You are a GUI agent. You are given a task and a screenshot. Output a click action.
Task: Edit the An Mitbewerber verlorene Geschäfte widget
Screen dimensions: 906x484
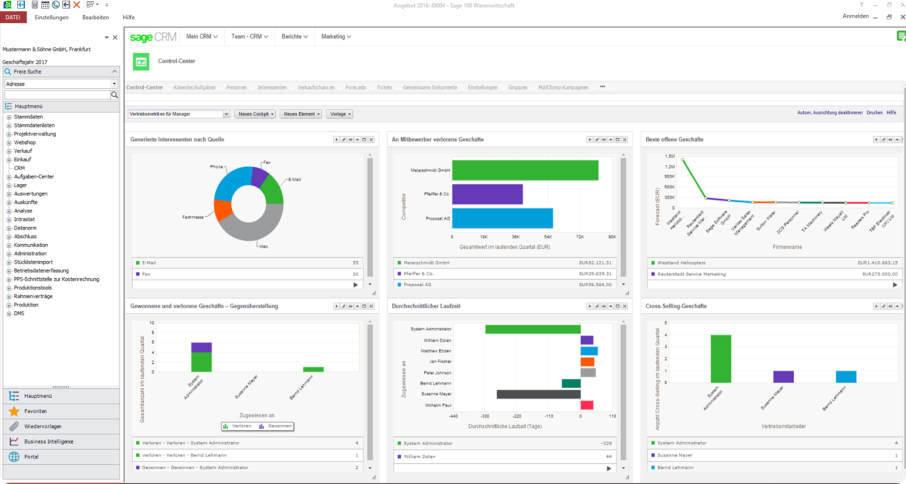point(597,140)
